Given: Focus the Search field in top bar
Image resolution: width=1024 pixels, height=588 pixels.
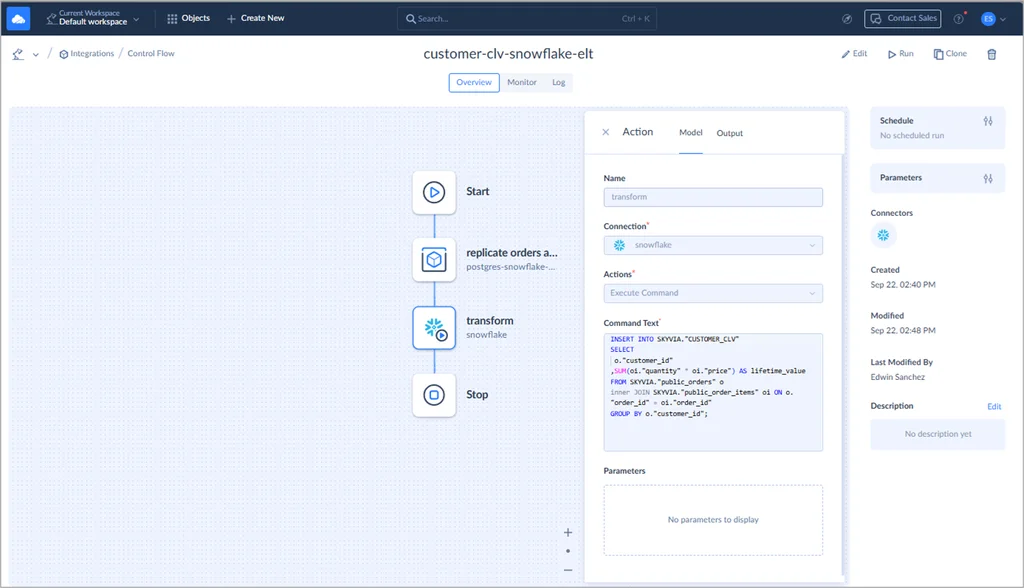Looking at the screenshot, I should tap(527, 18).
